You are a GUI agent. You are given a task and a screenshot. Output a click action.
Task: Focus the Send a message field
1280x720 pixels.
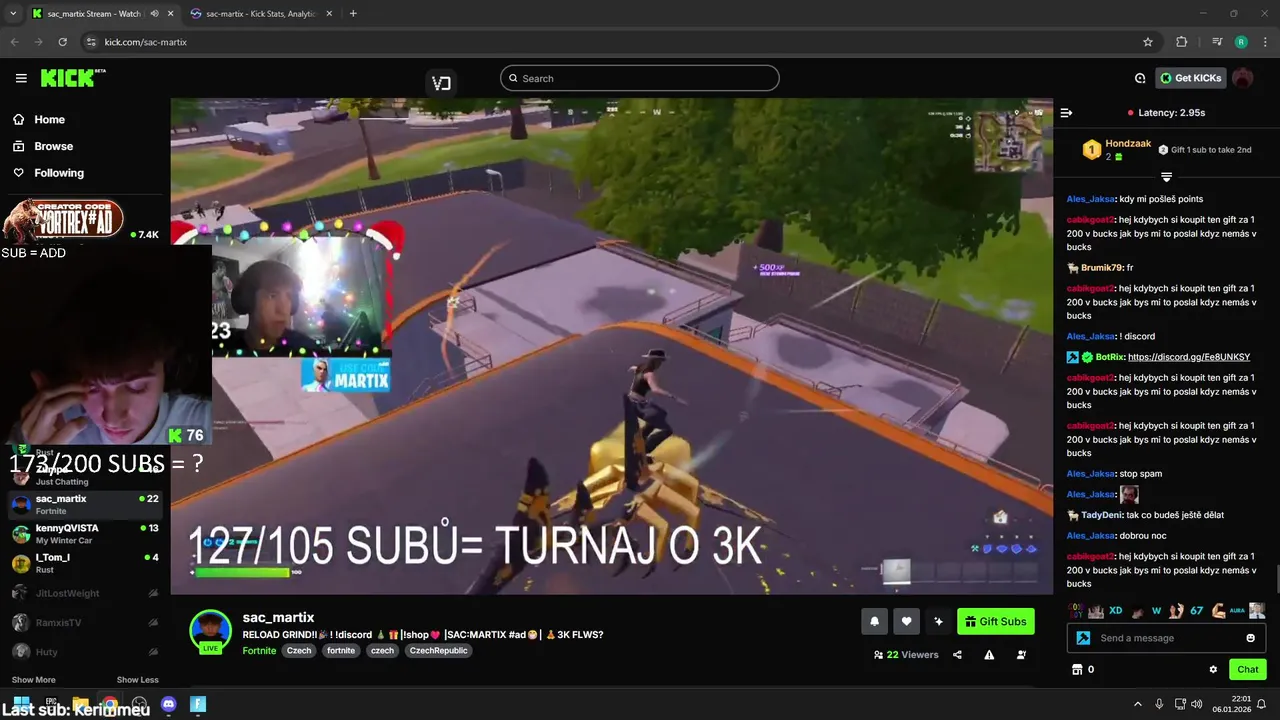1166,638
